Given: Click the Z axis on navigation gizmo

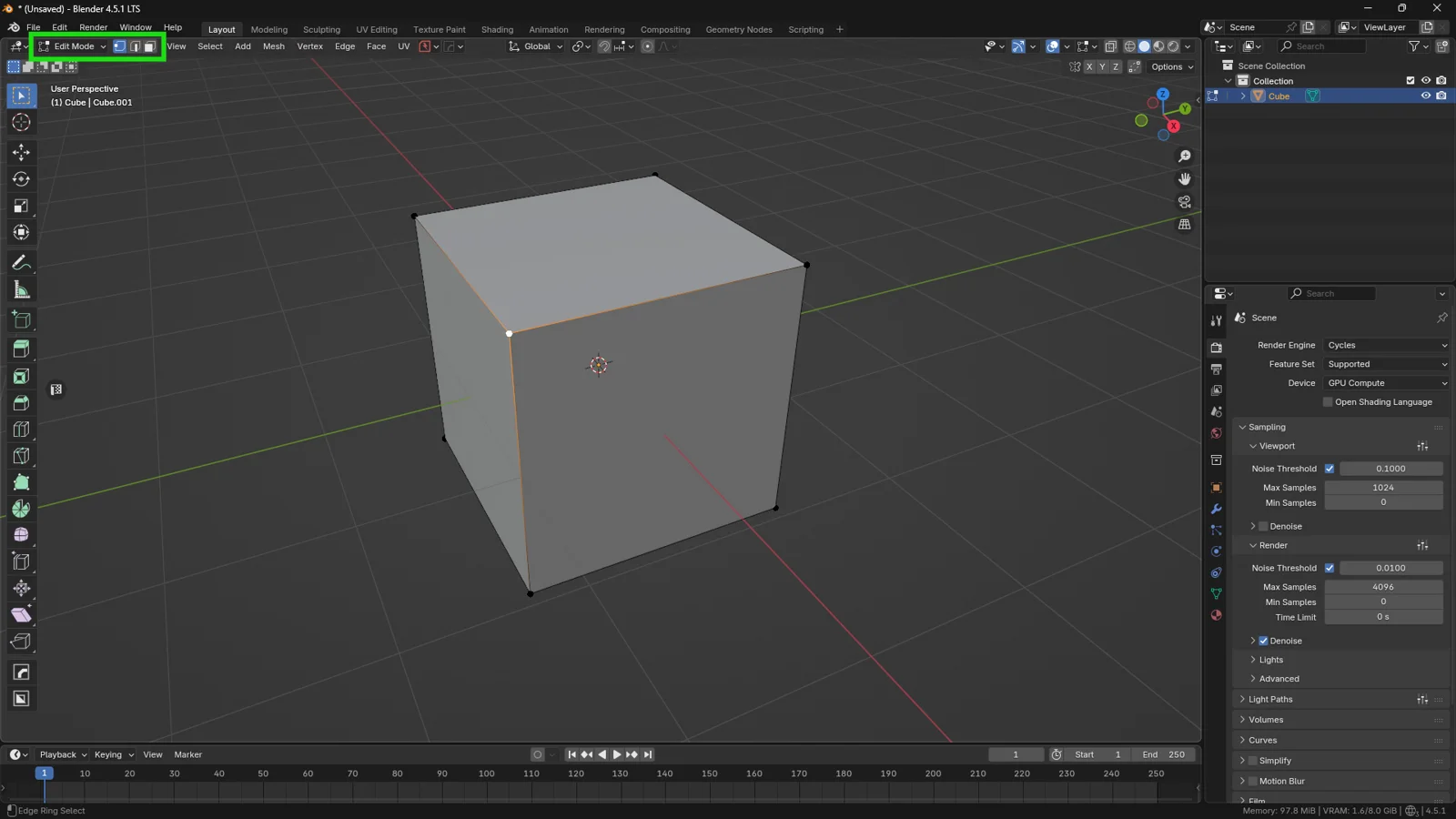Looking at the screenshot, I should (1163, 94).
